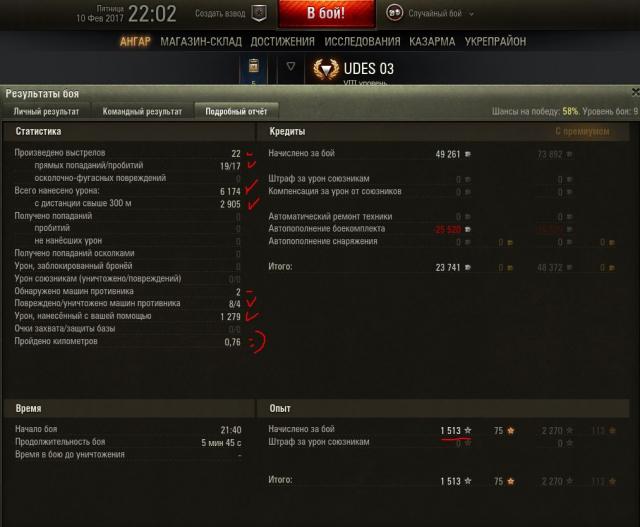
Task: Select the Подробный отчёт tab
Action: click(236, 111)
